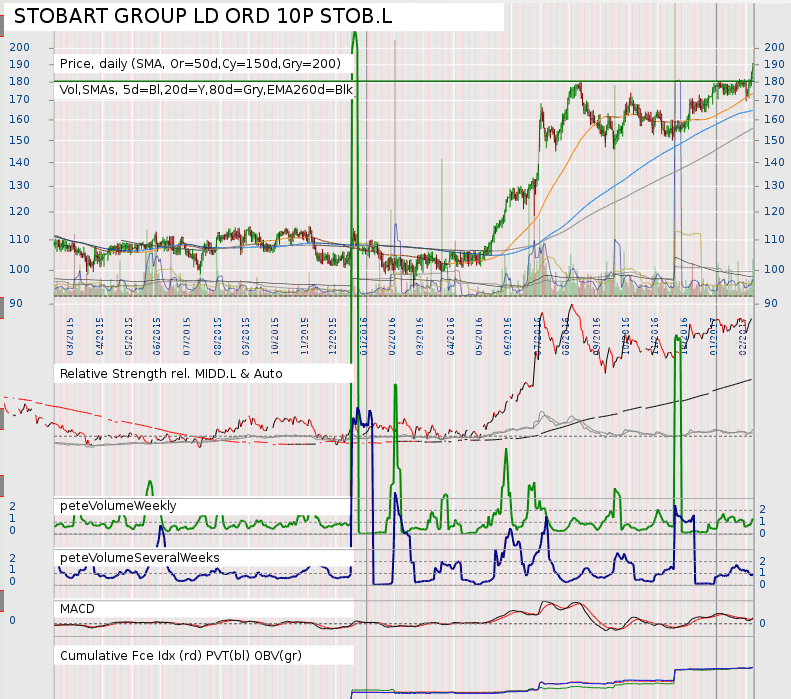Click the 190 value on left price axis
Image resolution: width=791 pixels, height=699 pixels.
(x=20, y=65)
